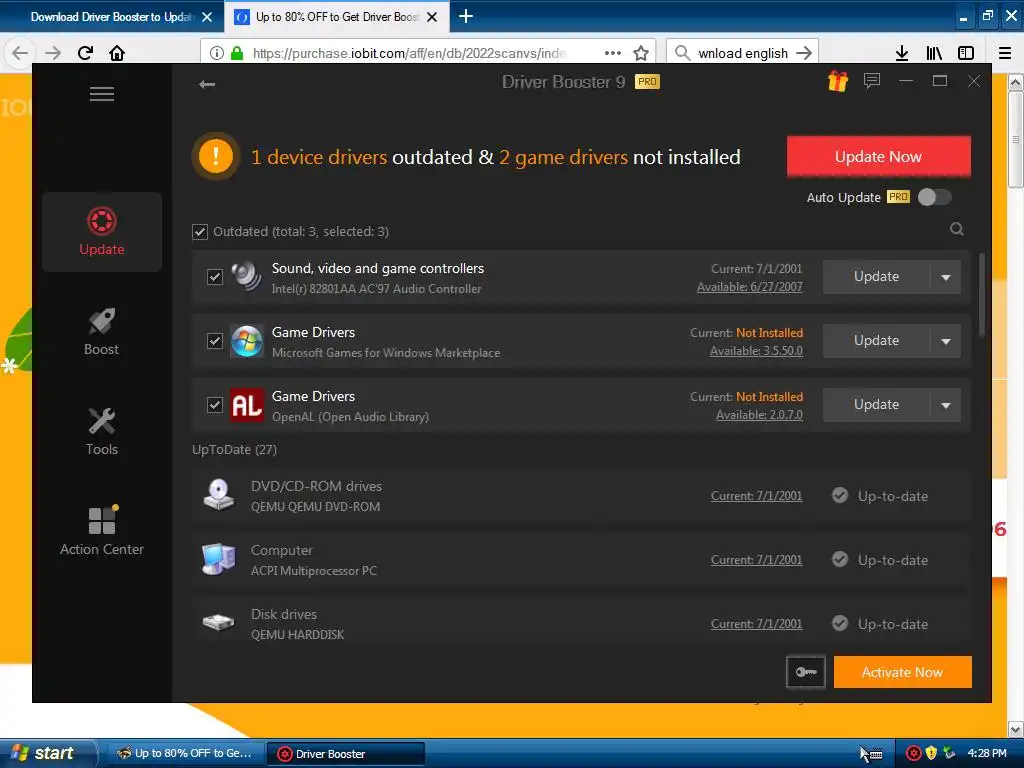Click the orange Activate Now button

[x=903, y=672]
